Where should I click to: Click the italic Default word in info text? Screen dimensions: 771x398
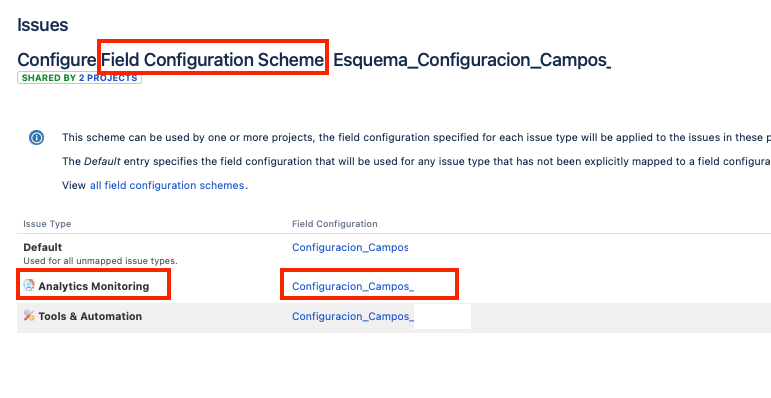tap(102, 161)
